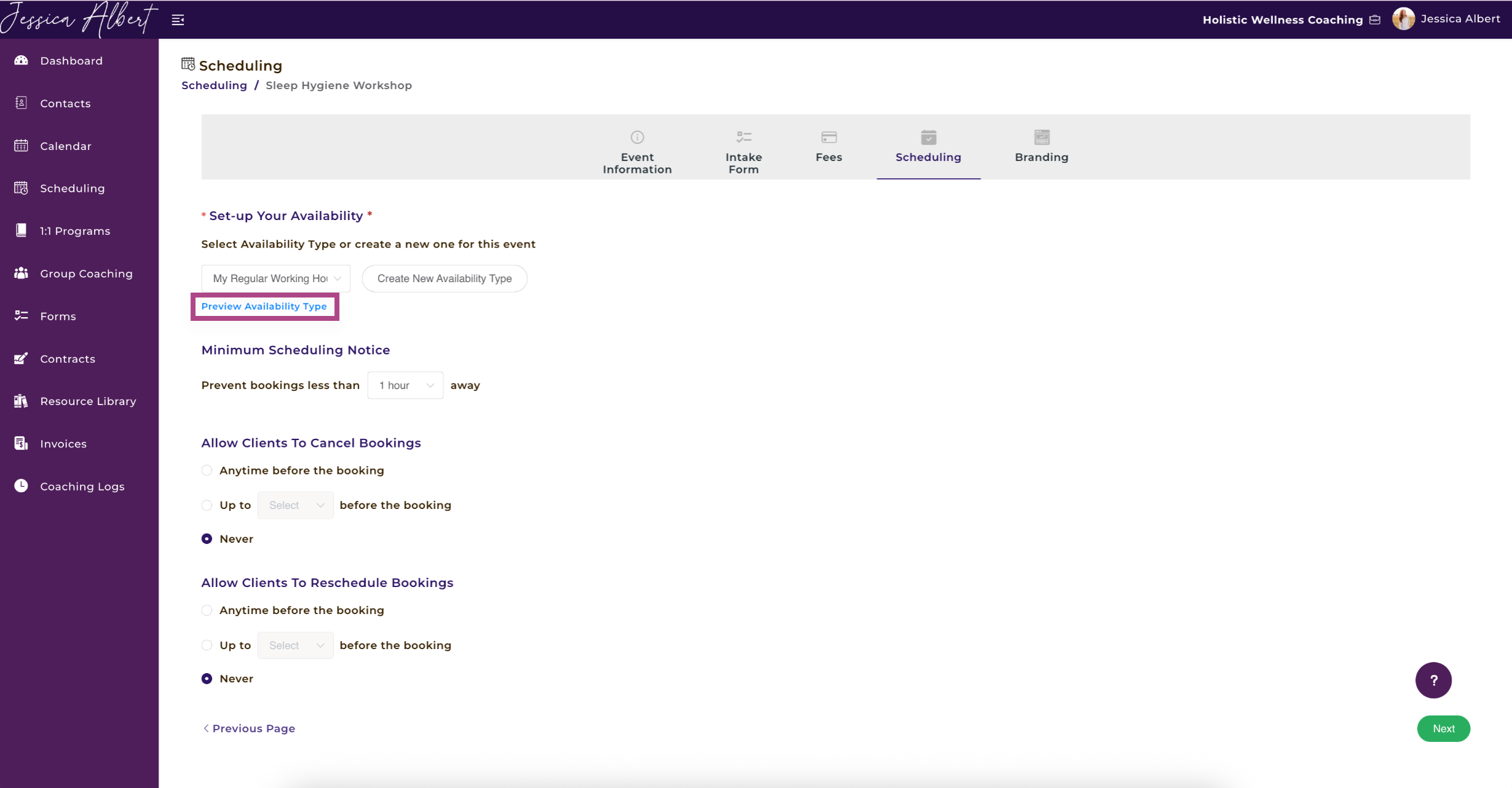Click the Resource Library books icon
The height and width of the screenshot is (788, 1512).
[x=22, y=401]
